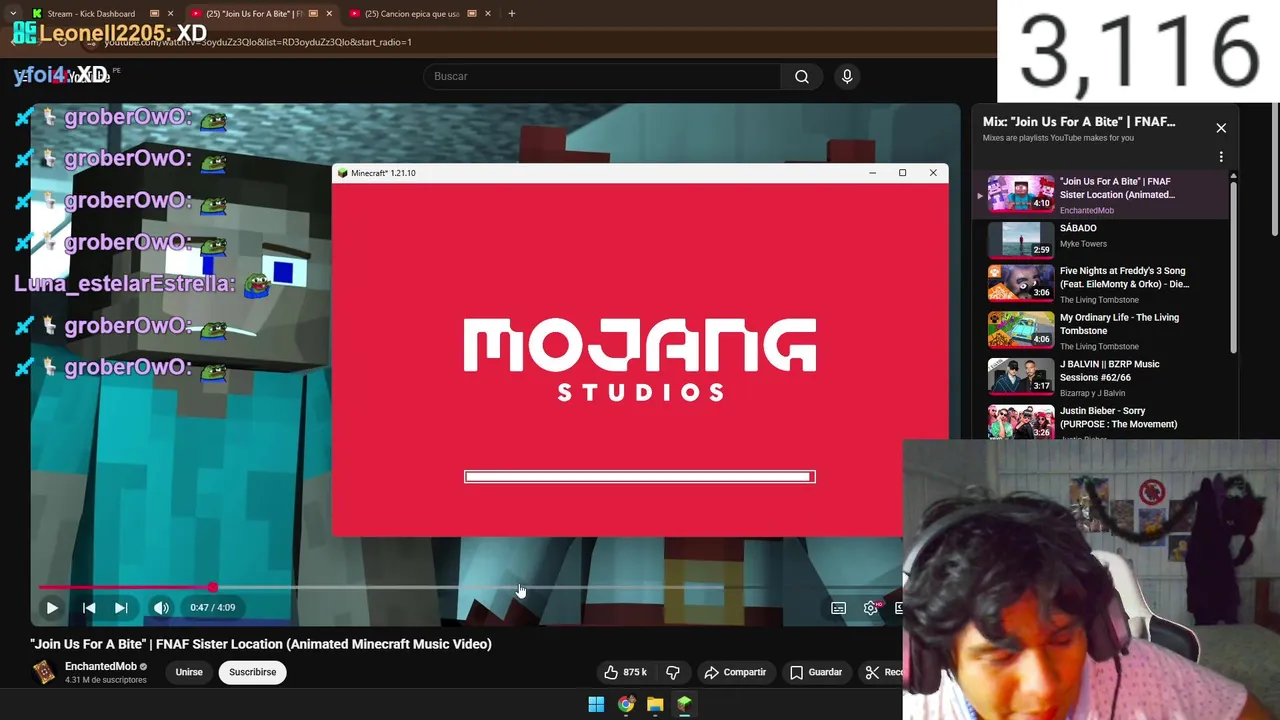Viewport: 1280px width, 720px height.
Task: Open the tab search dropdown chevron
Action: 13,14
